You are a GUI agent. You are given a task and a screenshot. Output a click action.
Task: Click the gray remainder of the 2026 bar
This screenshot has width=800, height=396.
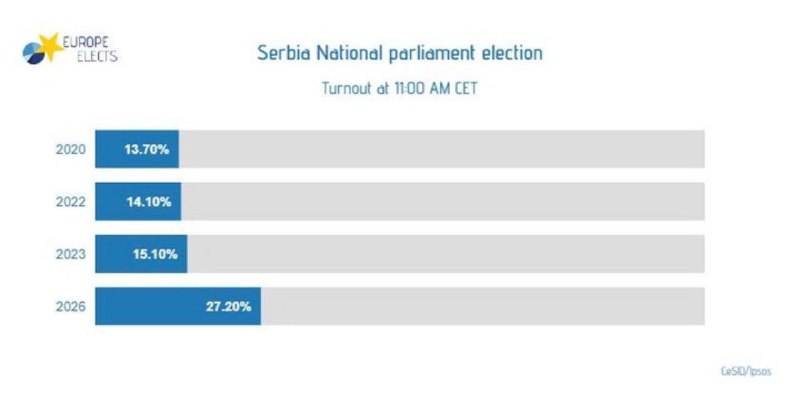(483, 306)
